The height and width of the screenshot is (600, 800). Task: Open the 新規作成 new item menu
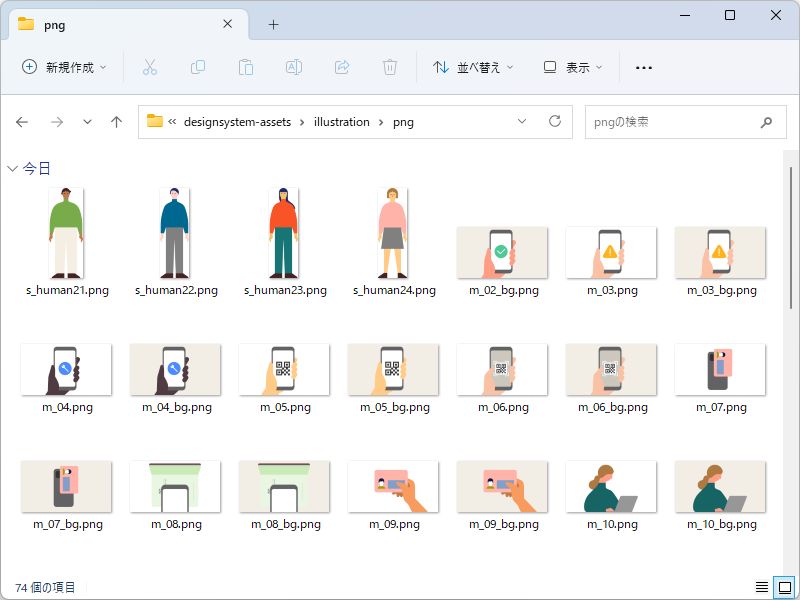point(64,67)
